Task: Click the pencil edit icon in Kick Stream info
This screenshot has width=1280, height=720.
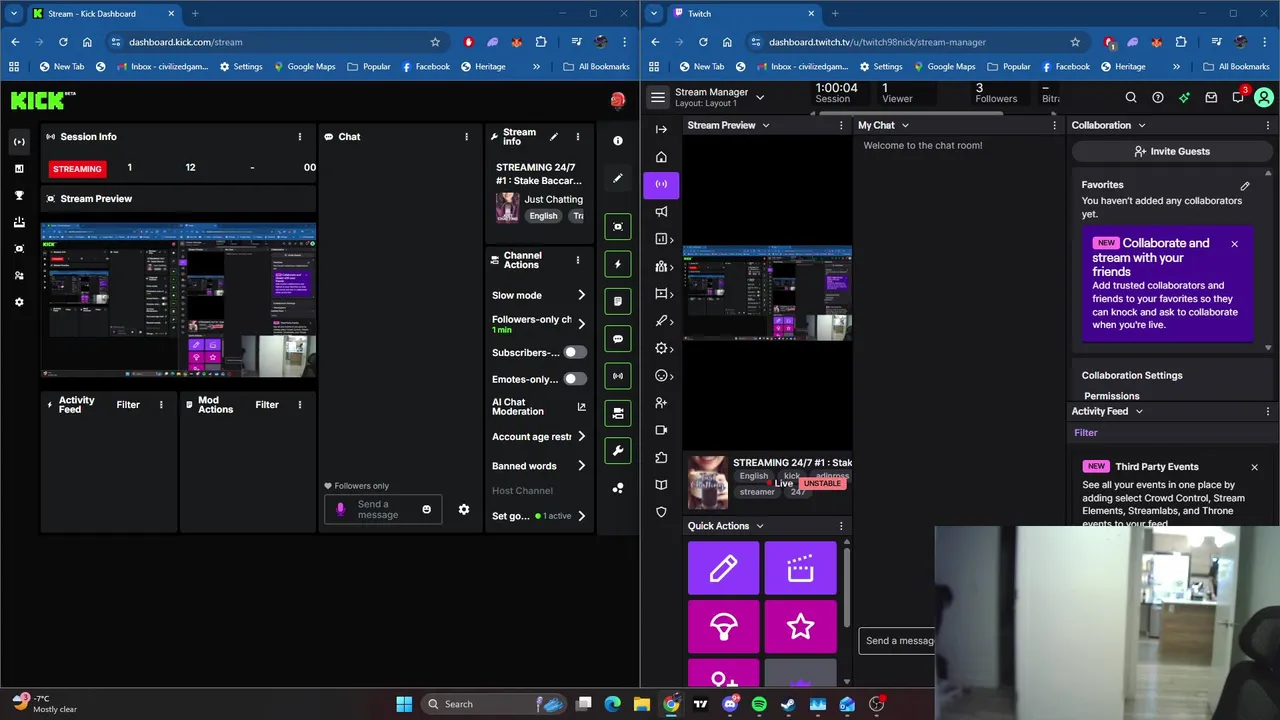Action: tap(554, 137)
